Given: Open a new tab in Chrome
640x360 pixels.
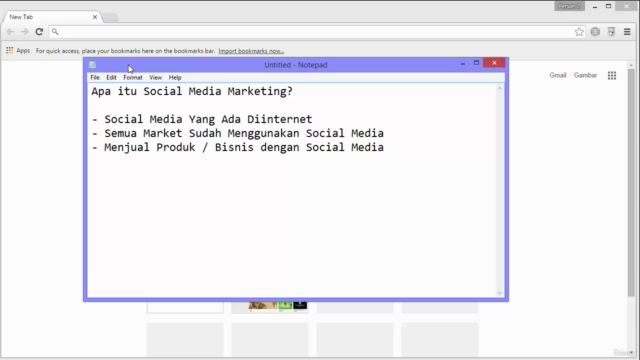Looking at the screenshot, I should point(111,17).
